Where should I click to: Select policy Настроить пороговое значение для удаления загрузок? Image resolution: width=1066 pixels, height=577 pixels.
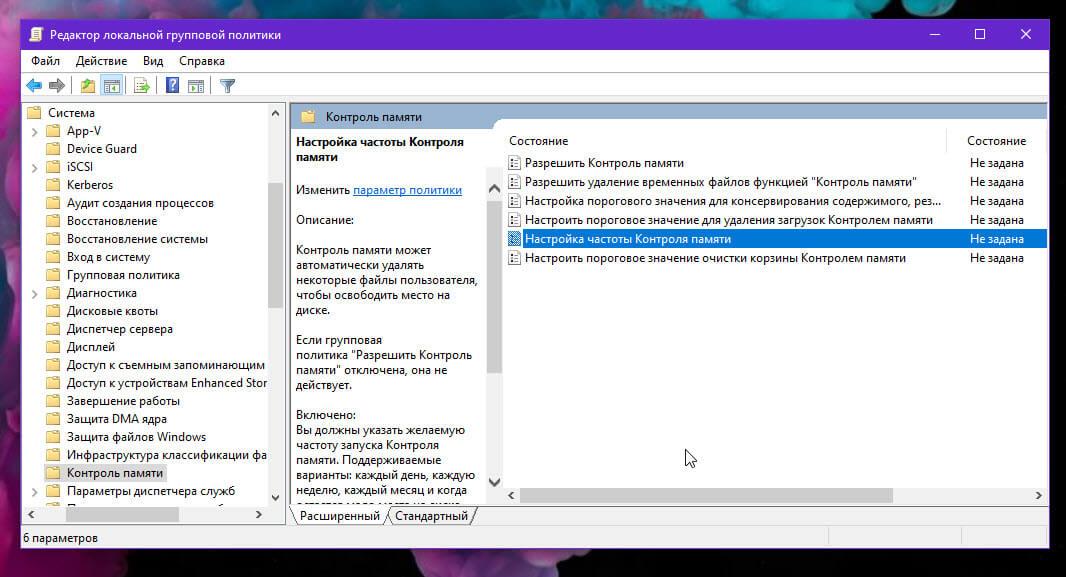pos(729,220)
